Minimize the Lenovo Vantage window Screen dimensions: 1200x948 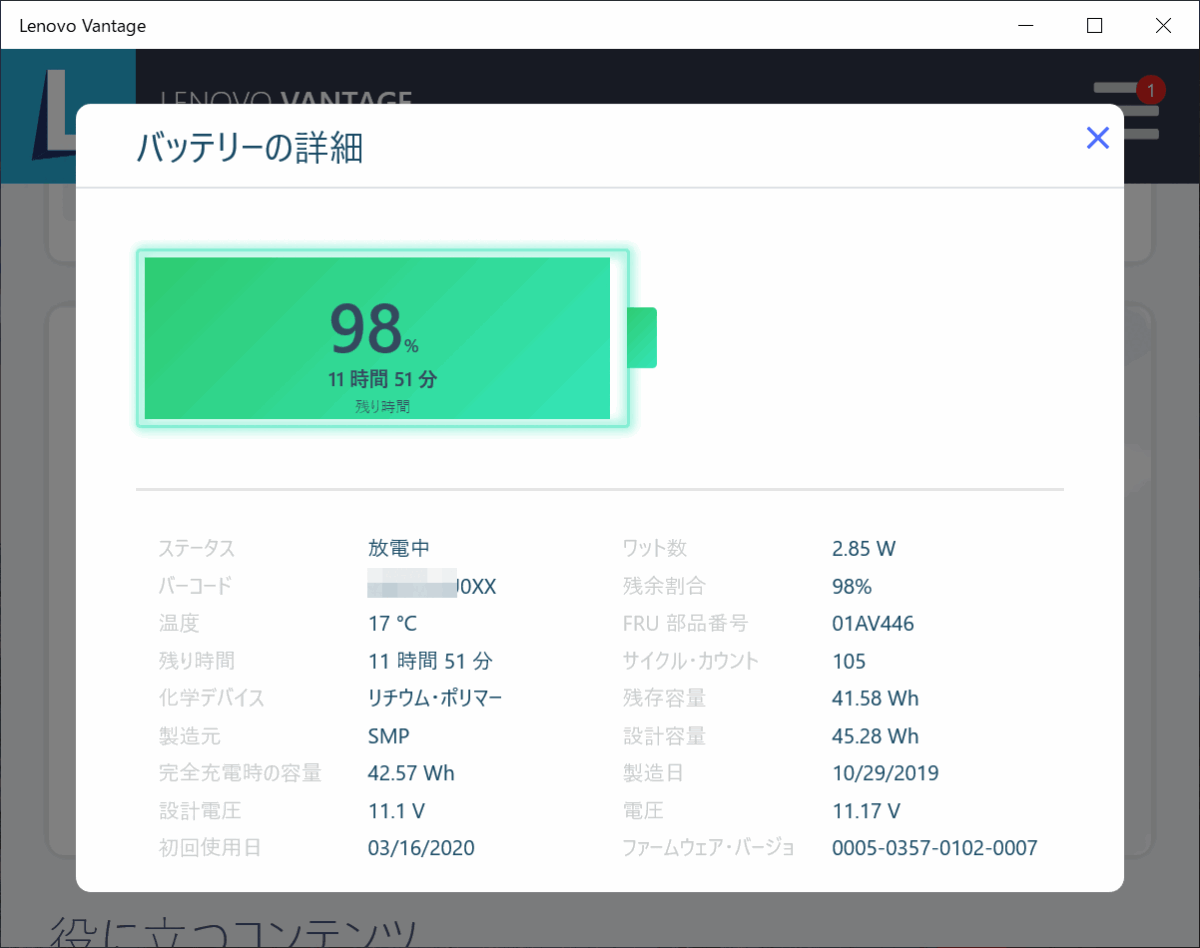1026,25
